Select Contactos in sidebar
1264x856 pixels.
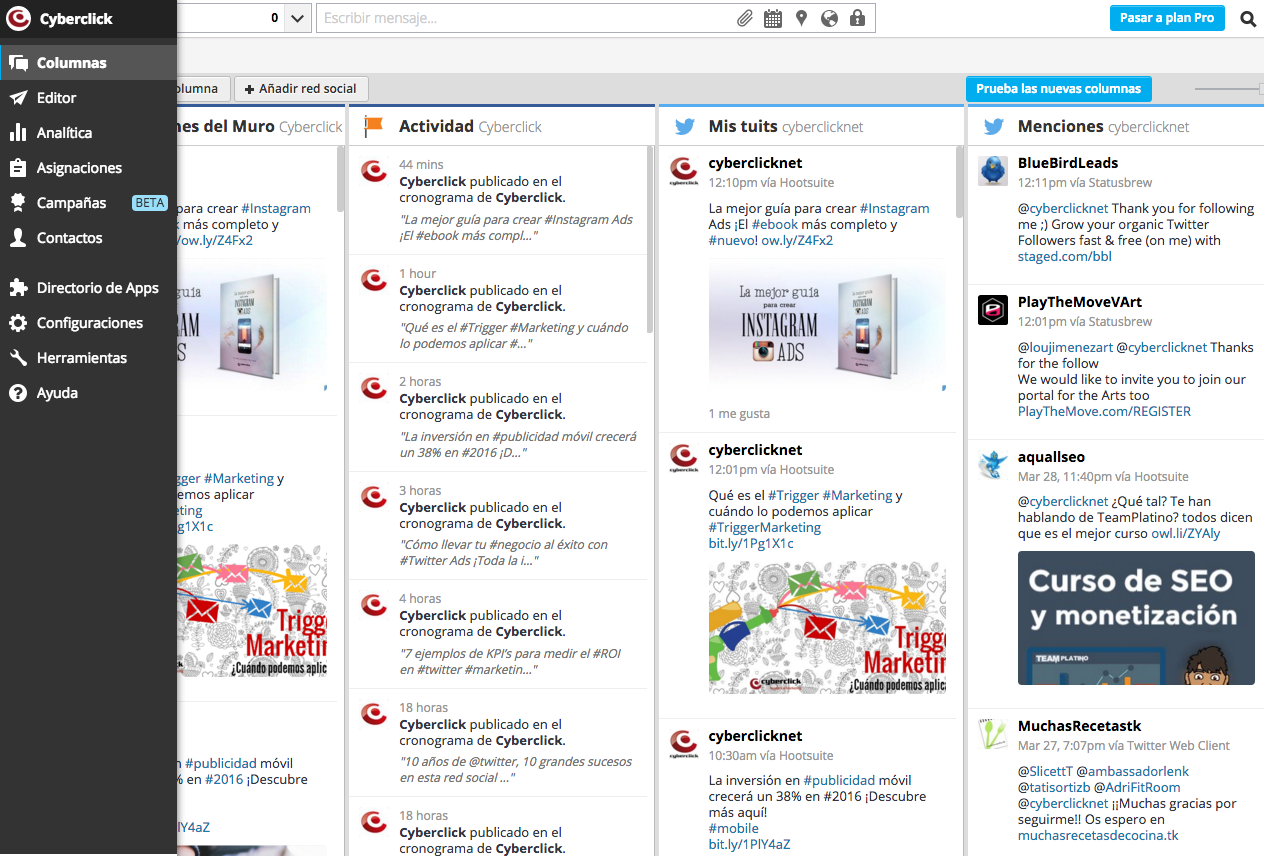tap(88, 238)
